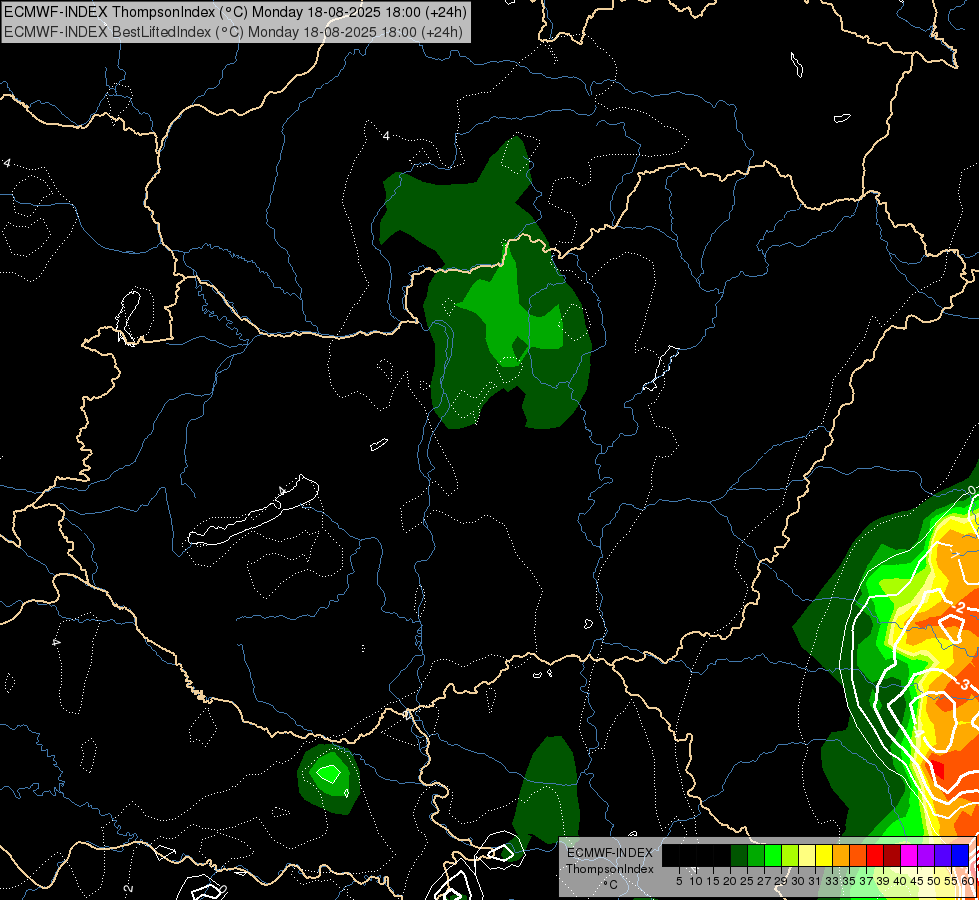Click the legend tick value '60'
This screenshot has height=900, width=979.
968,881
